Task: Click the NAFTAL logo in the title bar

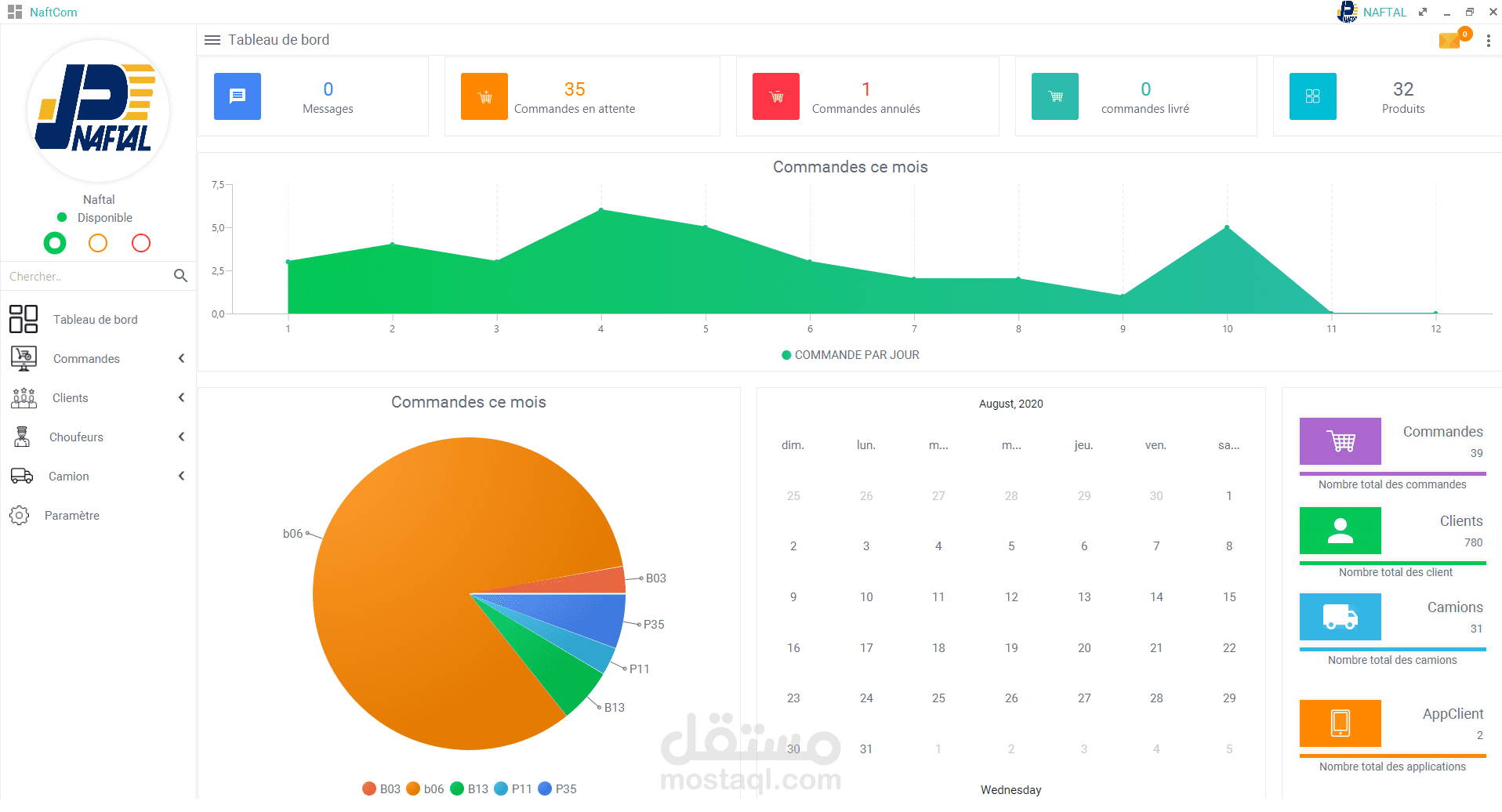Action: (x=1347, y=12)
